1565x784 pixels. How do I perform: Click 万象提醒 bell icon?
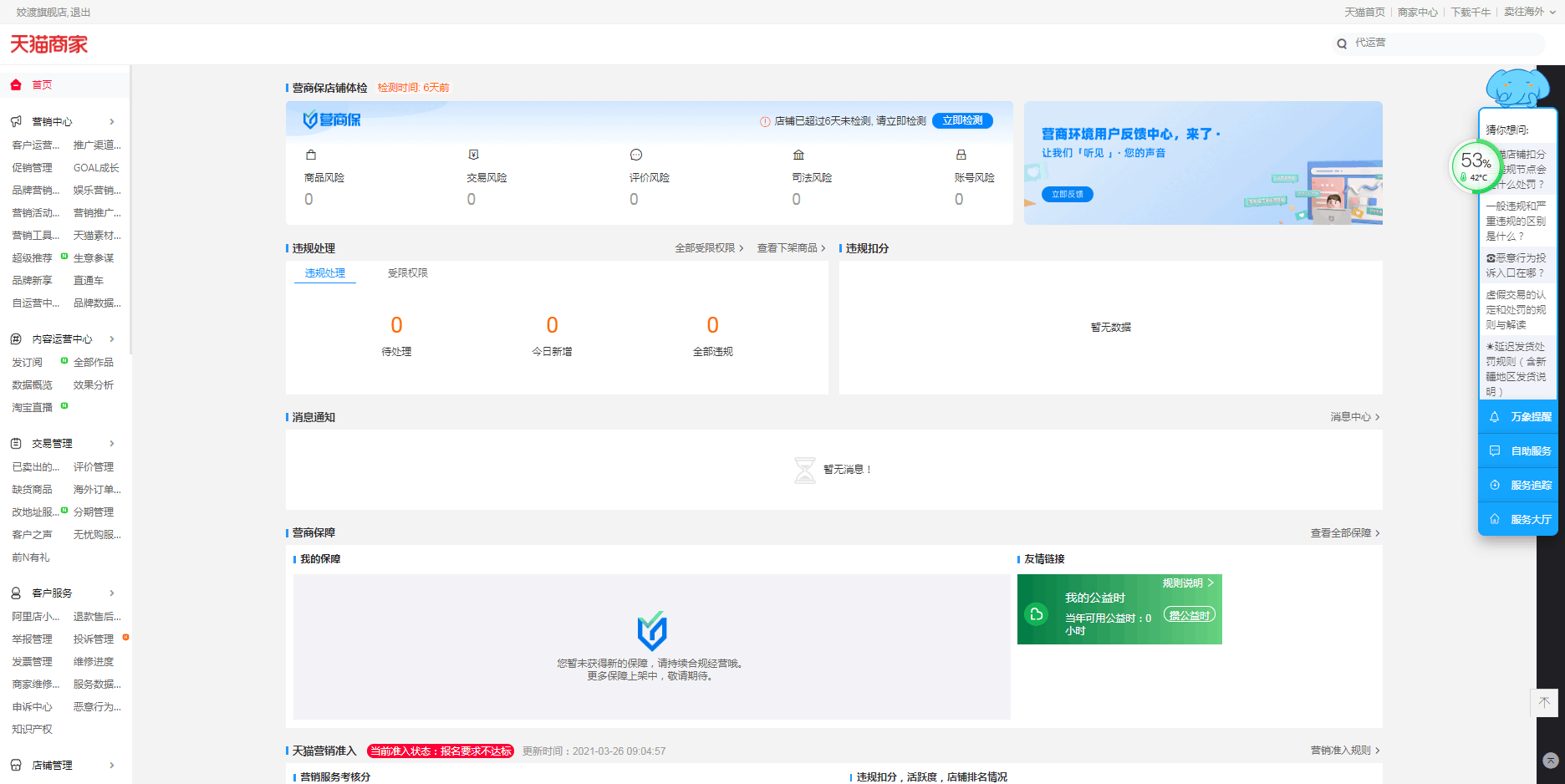click(1495, 416)
